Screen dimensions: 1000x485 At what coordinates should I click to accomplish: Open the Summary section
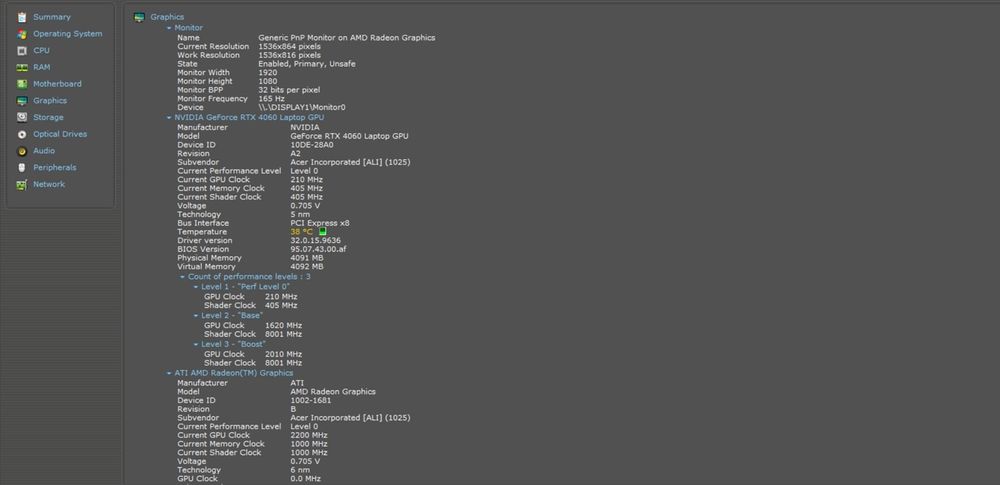[x=52, y=17]
